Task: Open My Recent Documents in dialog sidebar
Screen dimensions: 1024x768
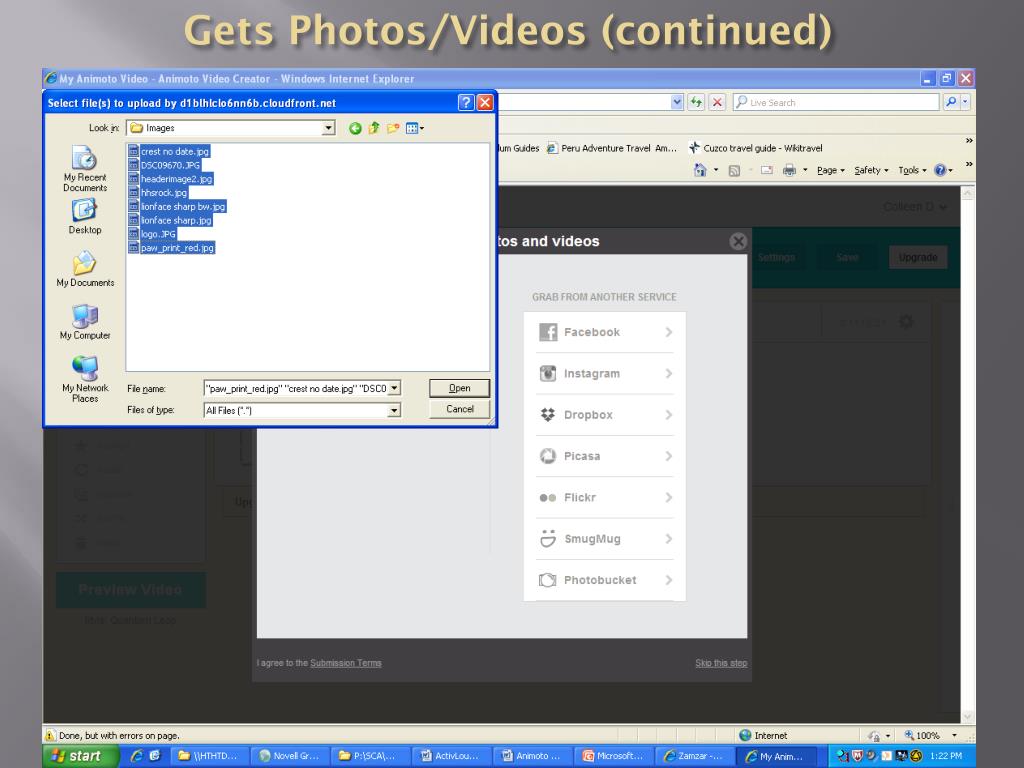Action: (85, 168)
